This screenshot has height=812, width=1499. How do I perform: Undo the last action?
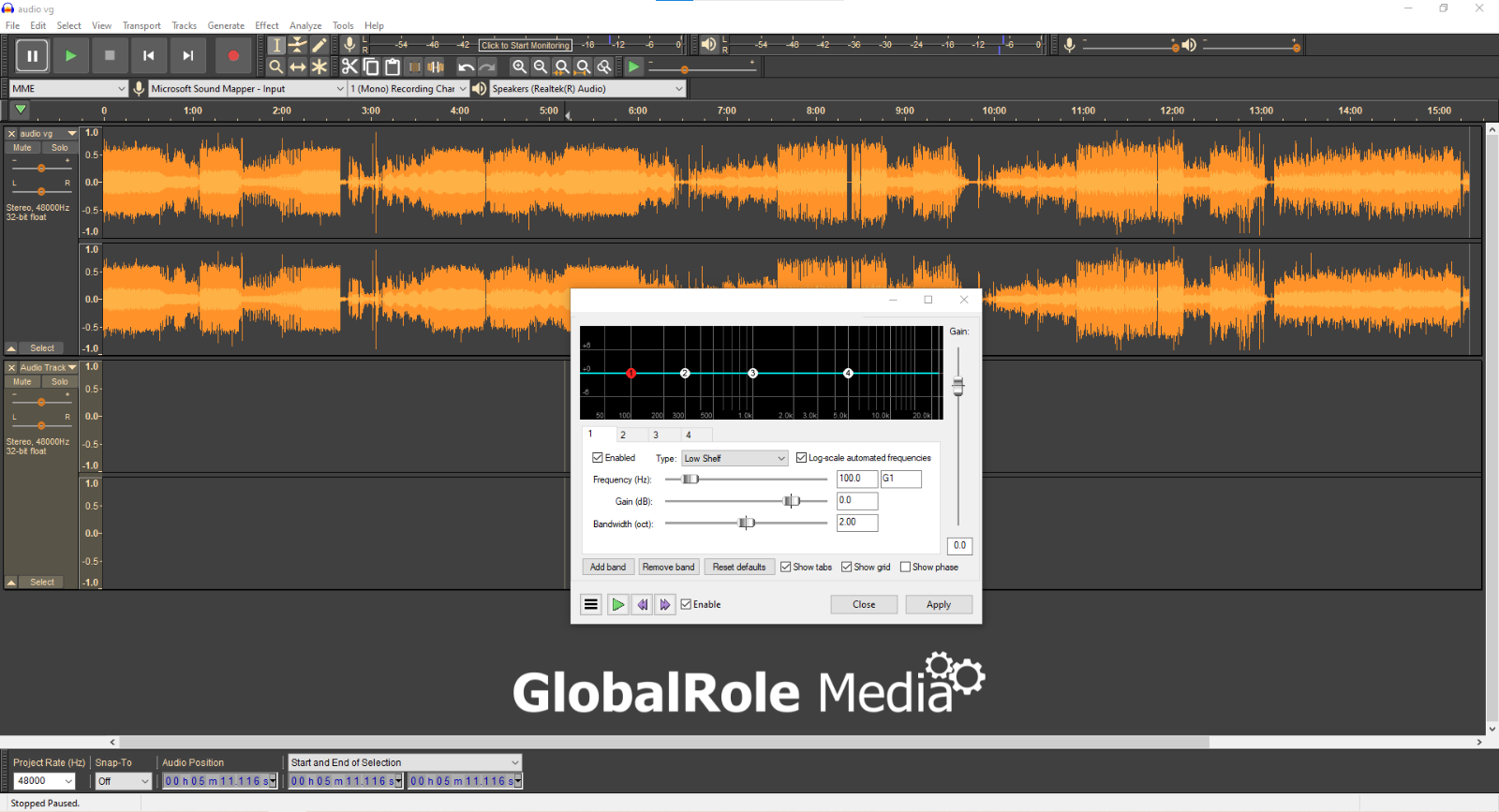[466, 66]
